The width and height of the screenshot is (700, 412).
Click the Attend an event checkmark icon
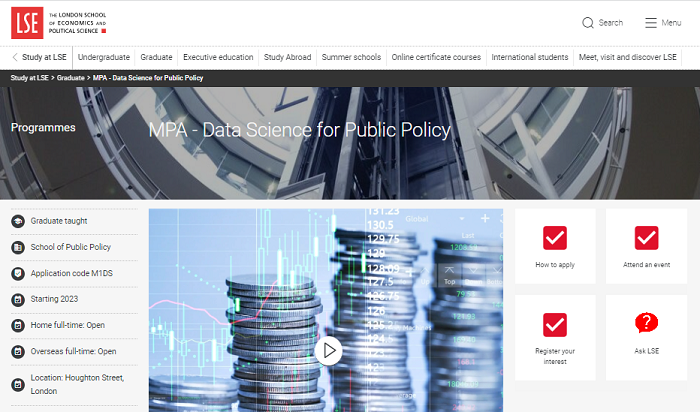(x=646, y=238)
